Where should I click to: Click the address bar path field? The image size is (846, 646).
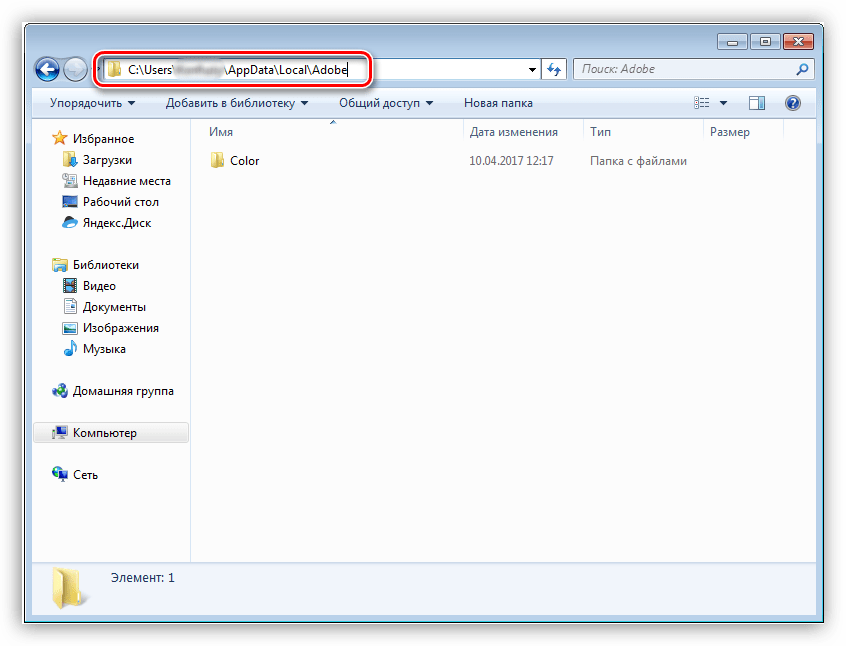322,69
